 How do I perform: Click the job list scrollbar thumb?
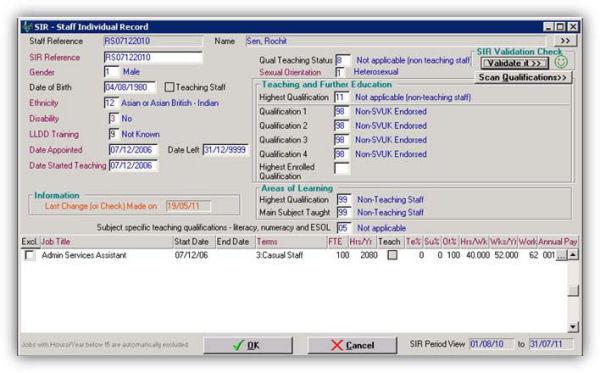coord(573,291)
